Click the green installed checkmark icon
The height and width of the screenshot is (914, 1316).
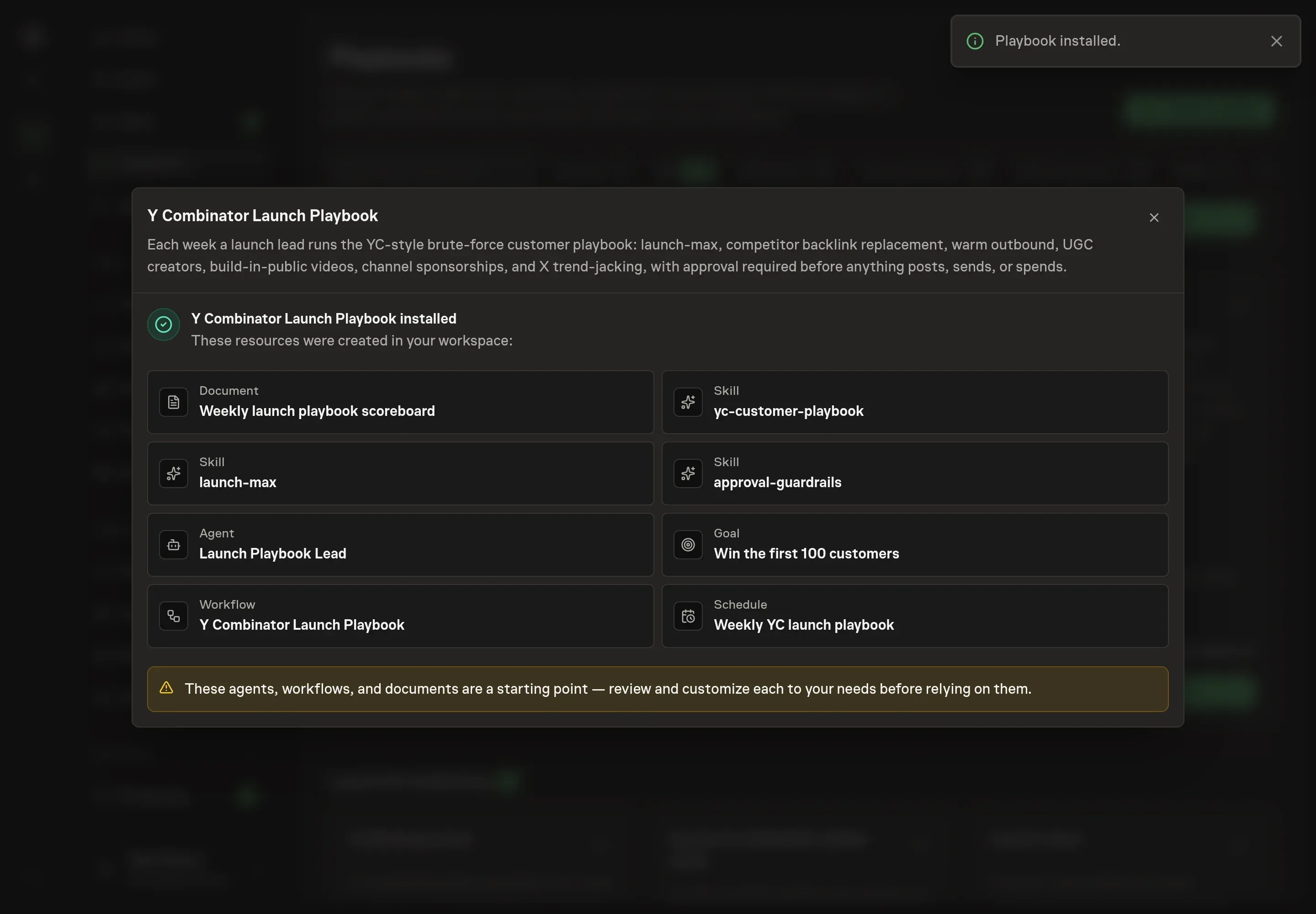click(164, 325)
